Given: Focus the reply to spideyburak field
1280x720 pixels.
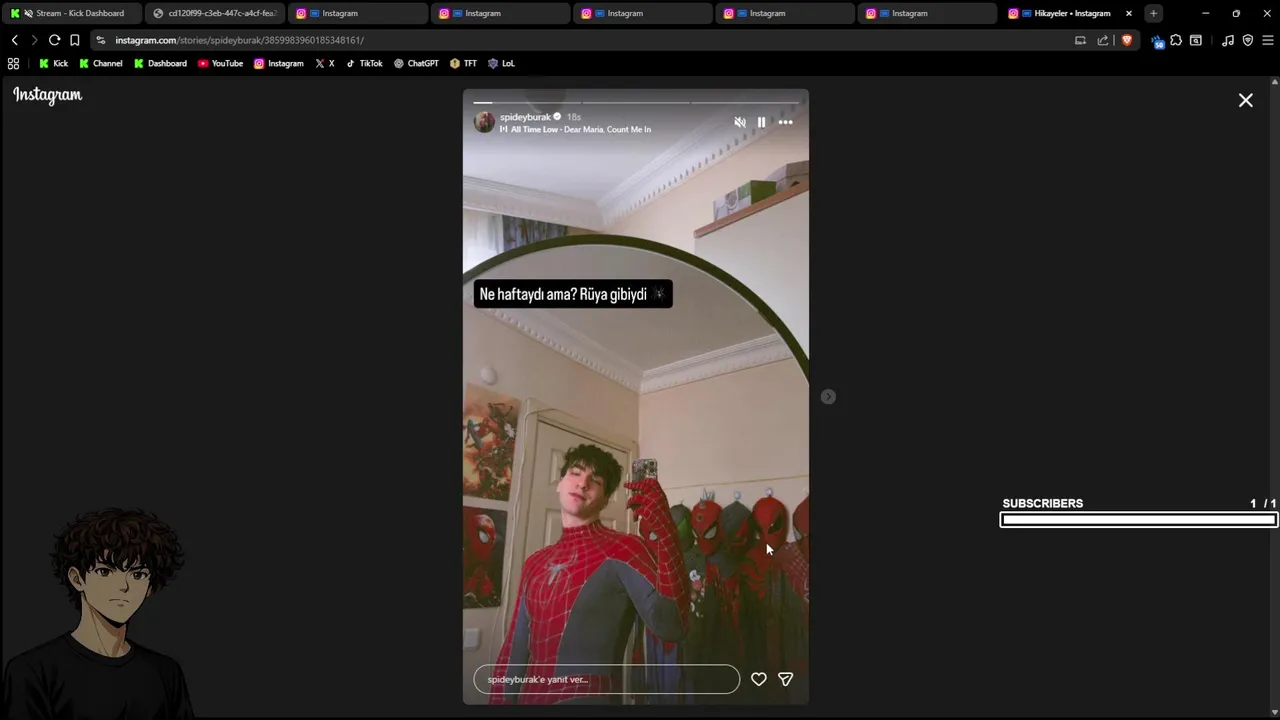Looking at the screenshot, I should (x=606, y=679).
